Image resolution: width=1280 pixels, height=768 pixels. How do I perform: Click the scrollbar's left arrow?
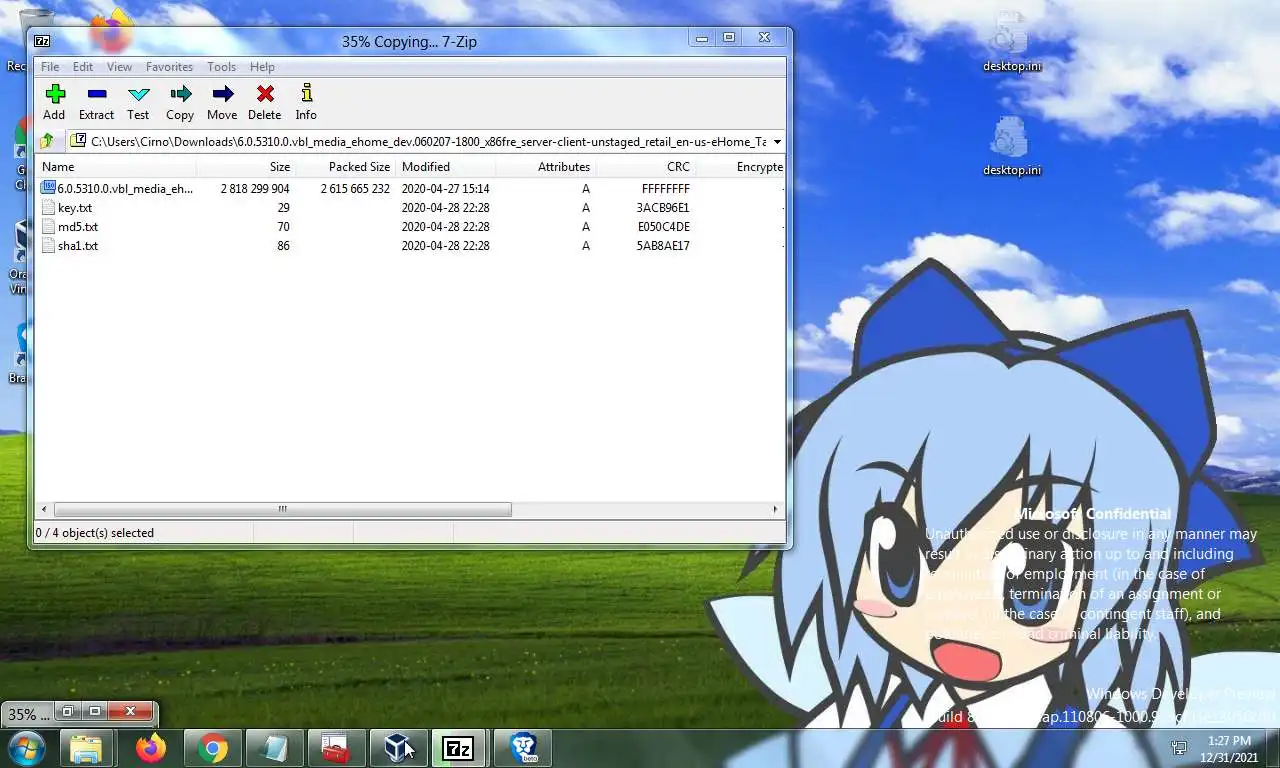tap(43, 509)
